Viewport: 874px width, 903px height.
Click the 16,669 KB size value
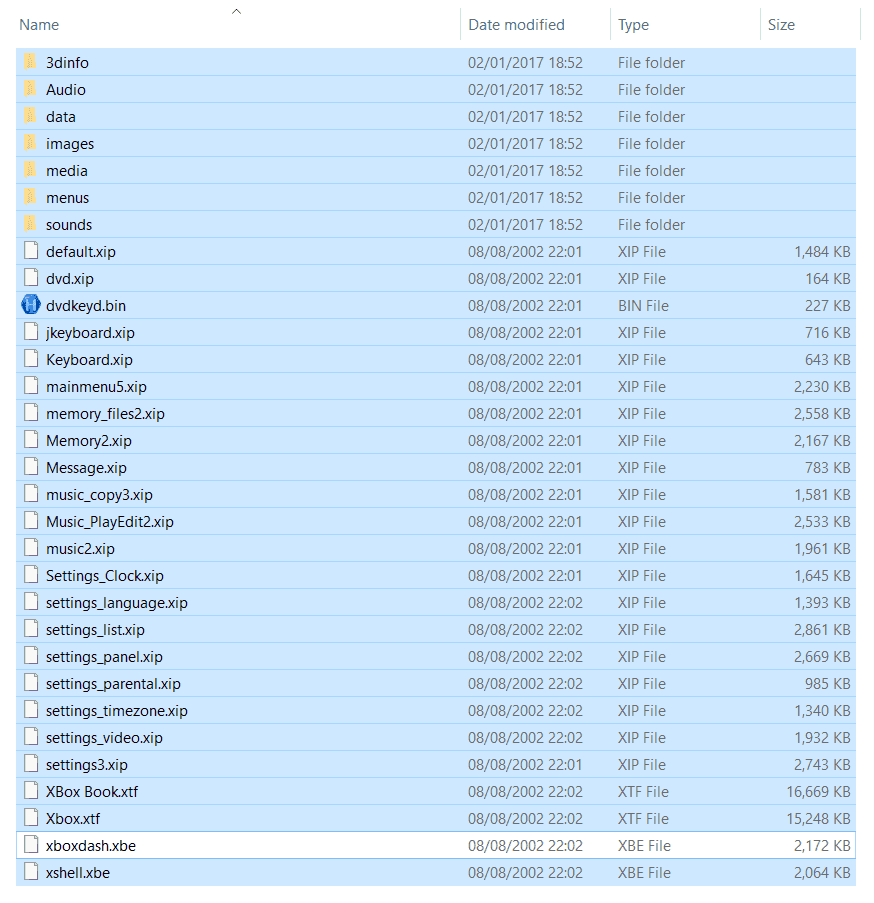(x=818, y=792)
